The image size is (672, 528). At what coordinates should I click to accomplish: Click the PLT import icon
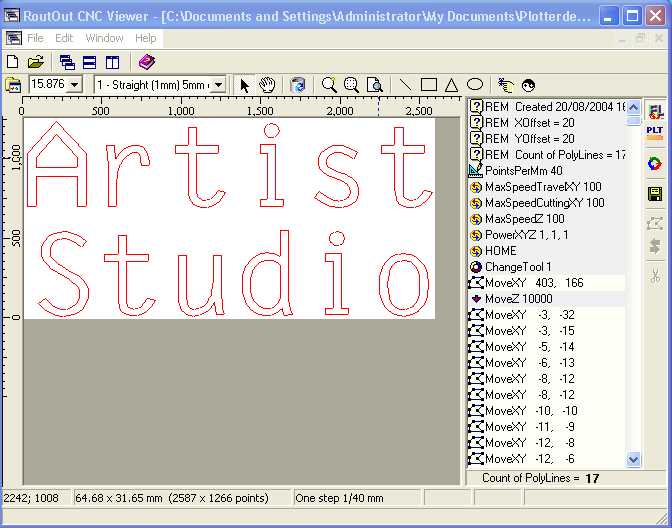(655, 135)
